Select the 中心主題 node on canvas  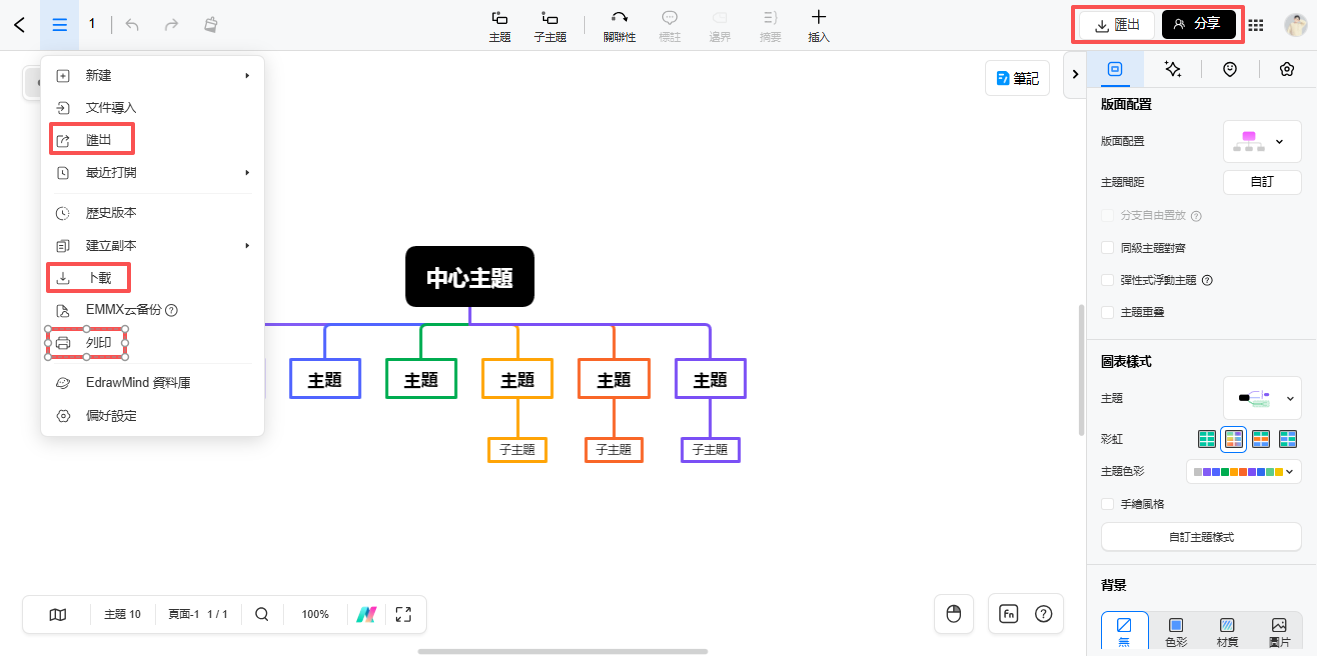click(x=469, y=277)
